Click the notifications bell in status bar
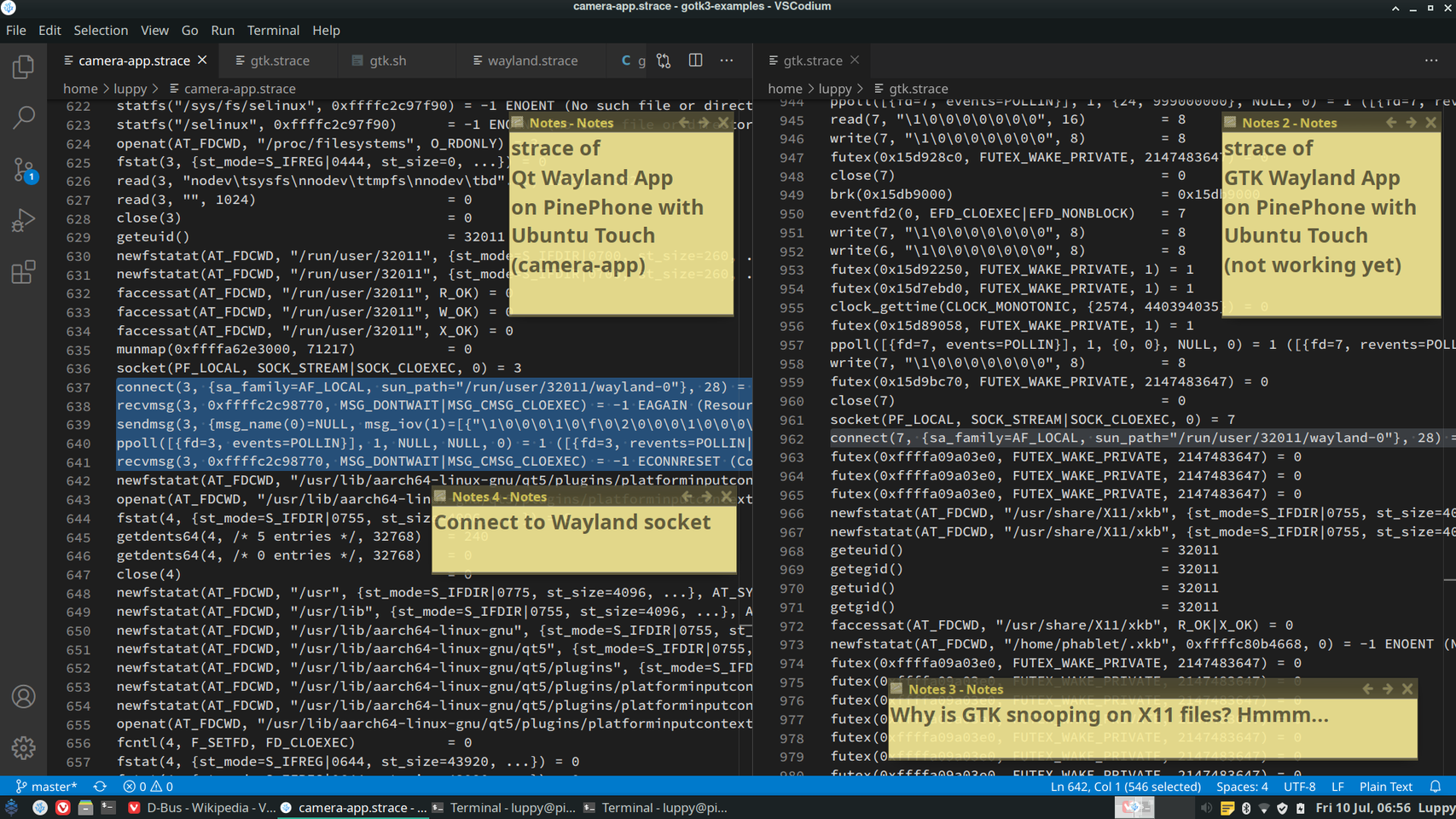The height and width of the screenshot is (819, 1456). 1436,787
